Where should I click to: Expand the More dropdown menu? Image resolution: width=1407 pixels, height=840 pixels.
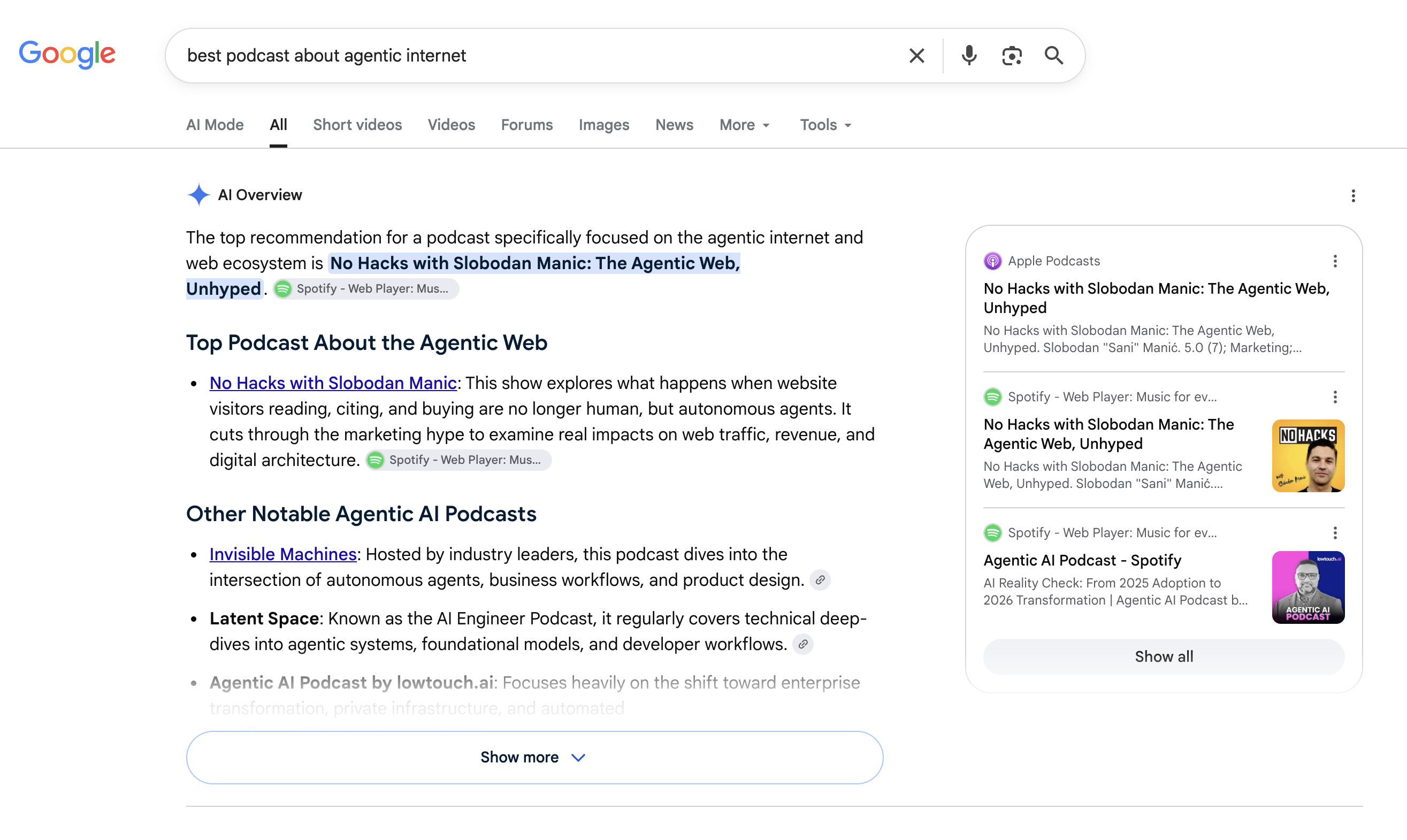[744, 125]
